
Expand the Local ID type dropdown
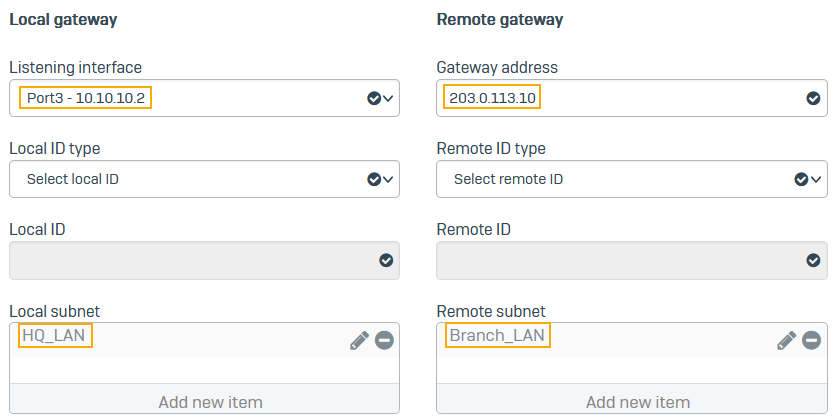[389, 179]
